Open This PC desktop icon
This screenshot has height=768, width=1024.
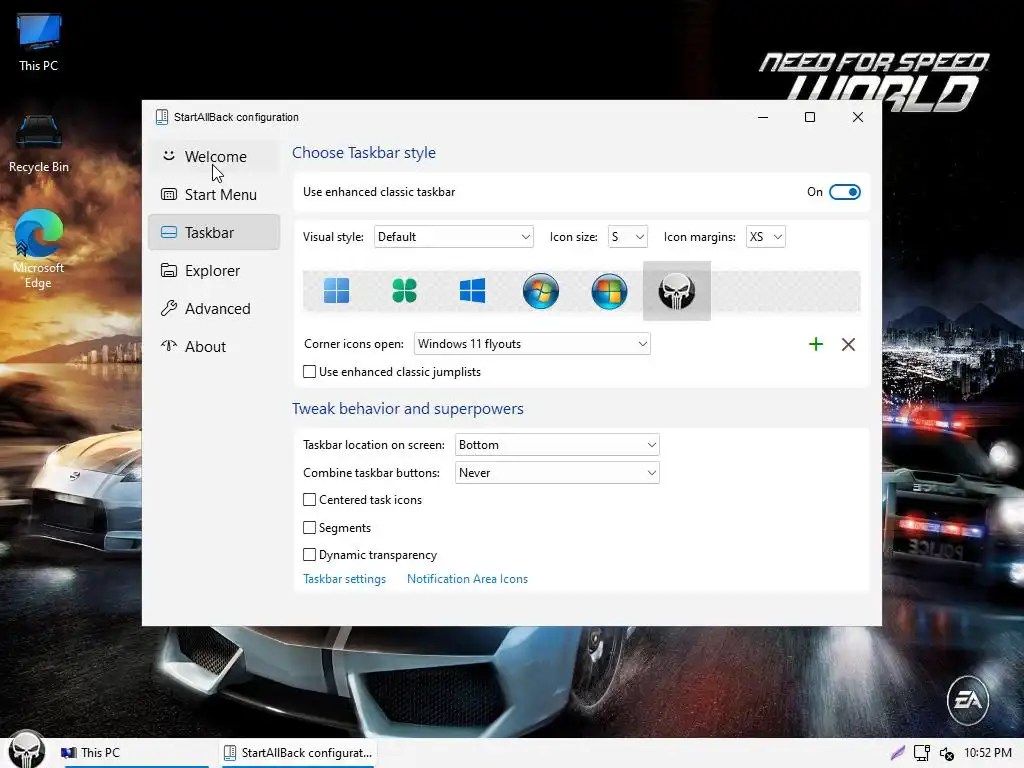pos(39,42)
